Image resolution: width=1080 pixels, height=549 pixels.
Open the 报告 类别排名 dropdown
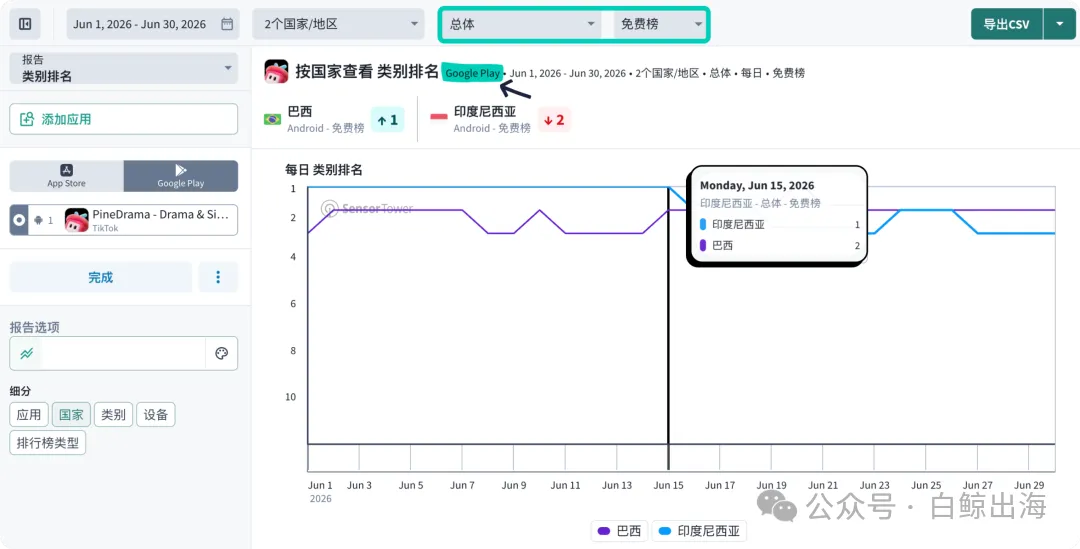click(x=124, y=68)
